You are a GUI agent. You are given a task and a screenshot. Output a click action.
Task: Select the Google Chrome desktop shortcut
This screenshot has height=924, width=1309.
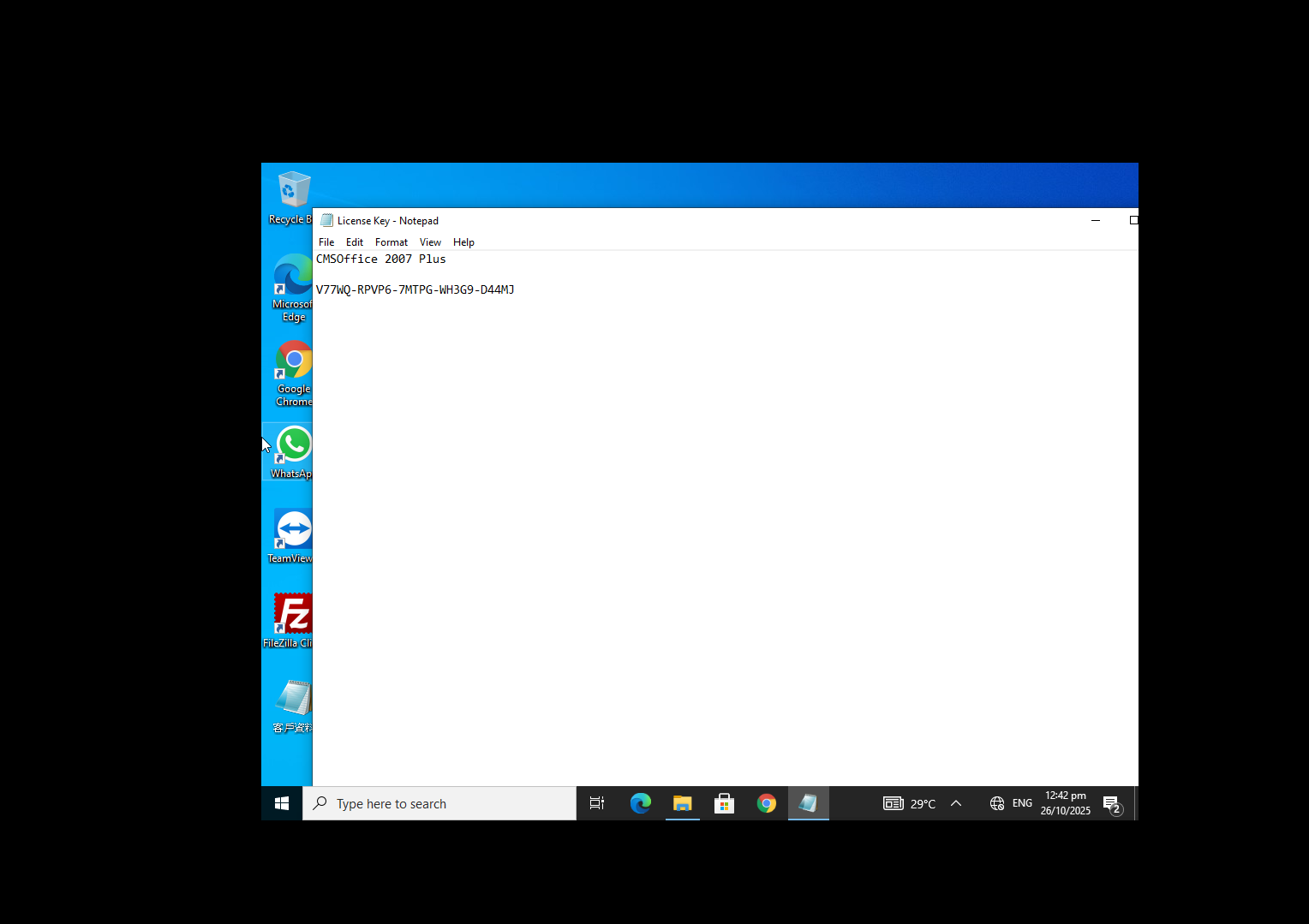click(293, 373)
